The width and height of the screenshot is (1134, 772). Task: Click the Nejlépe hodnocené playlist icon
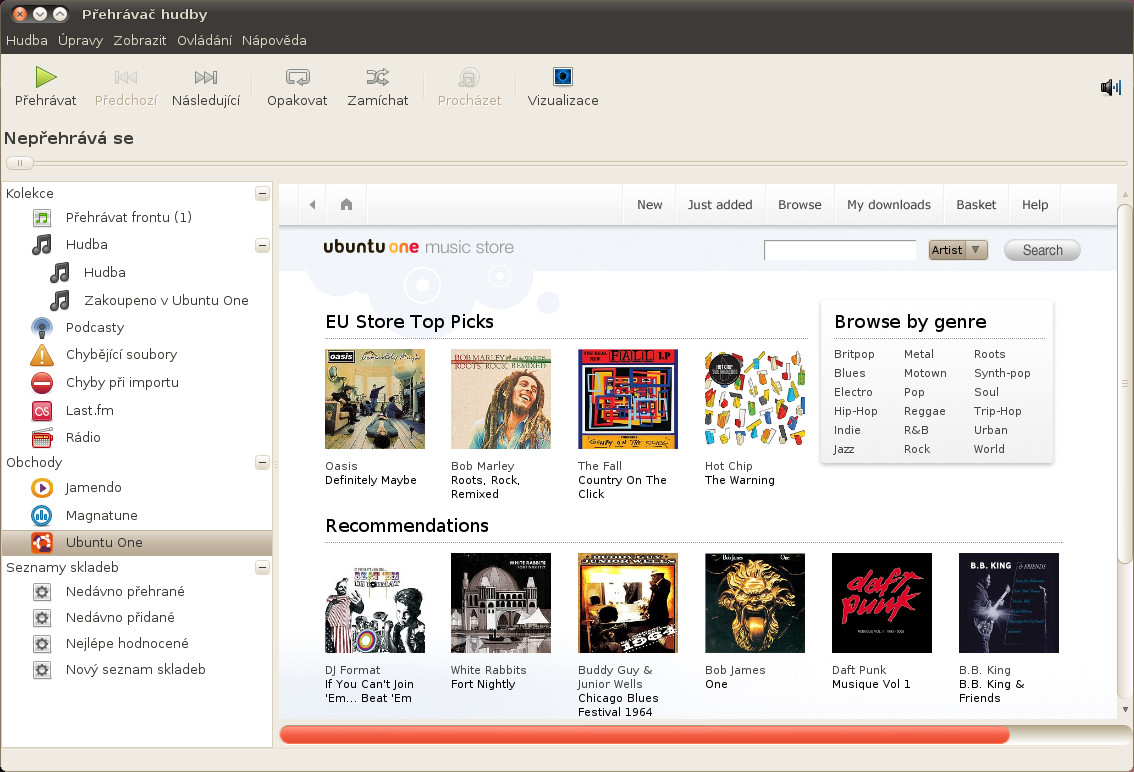(42, 644)
